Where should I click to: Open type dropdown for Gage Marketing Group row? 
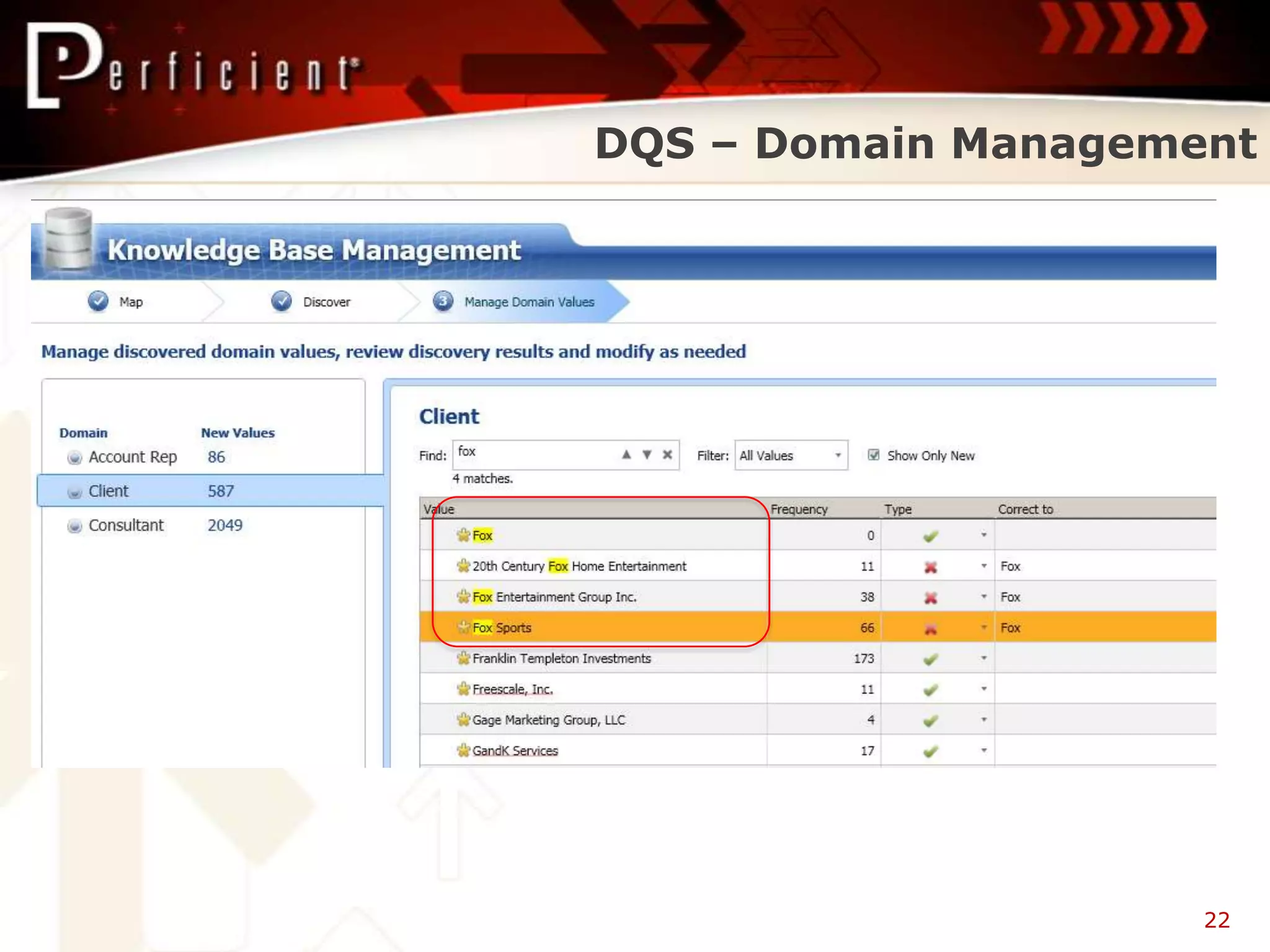984,720
